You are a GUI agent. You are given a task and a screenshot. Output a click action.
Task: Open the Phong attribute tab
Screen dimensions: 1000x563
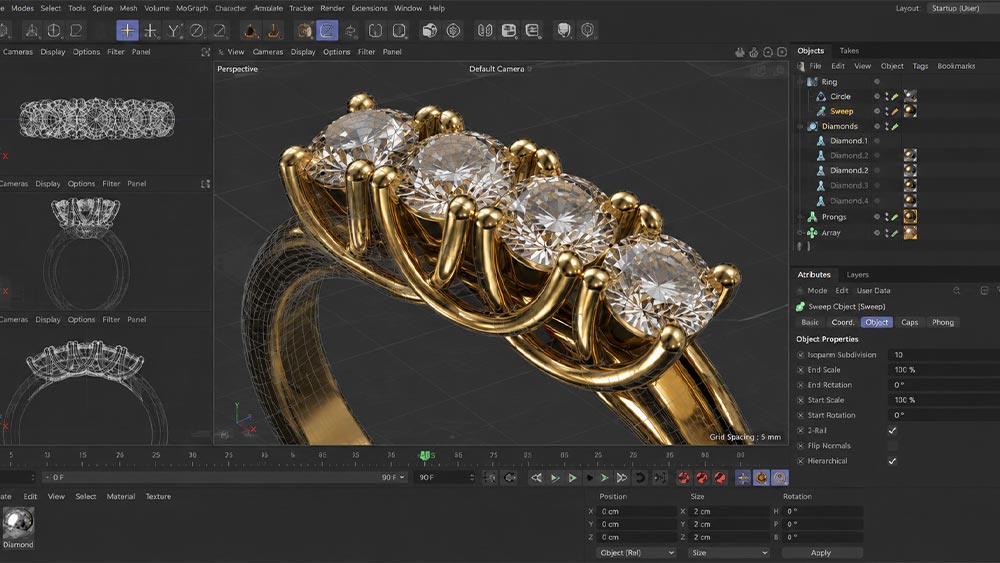coord(943,323)
